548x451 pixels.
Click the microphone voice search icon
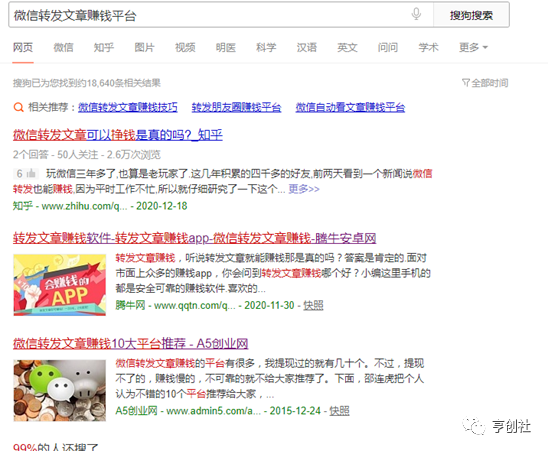coord(416,15)
